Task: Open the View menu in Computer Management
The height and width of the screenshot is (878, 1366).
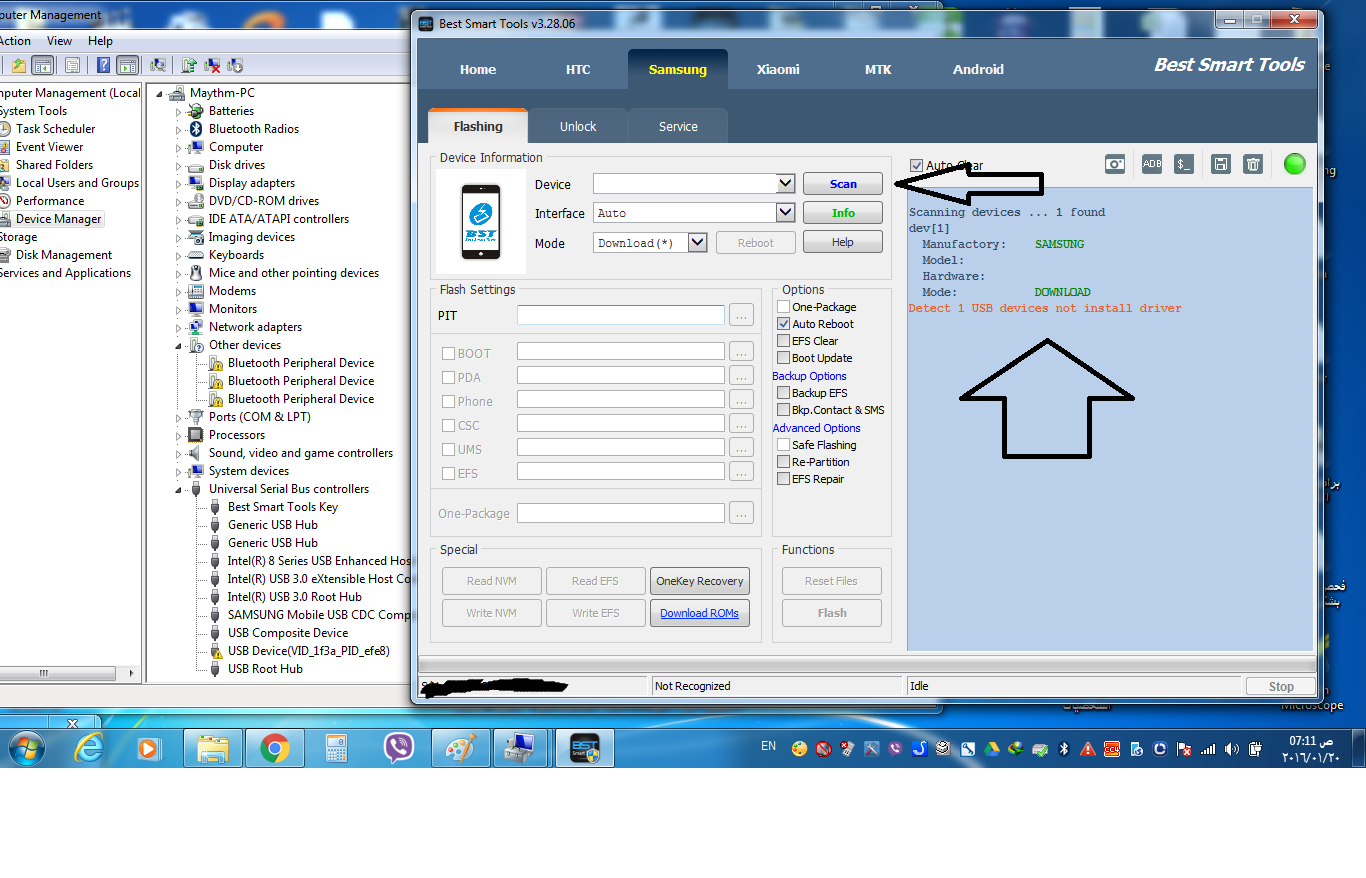Action: pyautogui.click(x=59, y=41)
